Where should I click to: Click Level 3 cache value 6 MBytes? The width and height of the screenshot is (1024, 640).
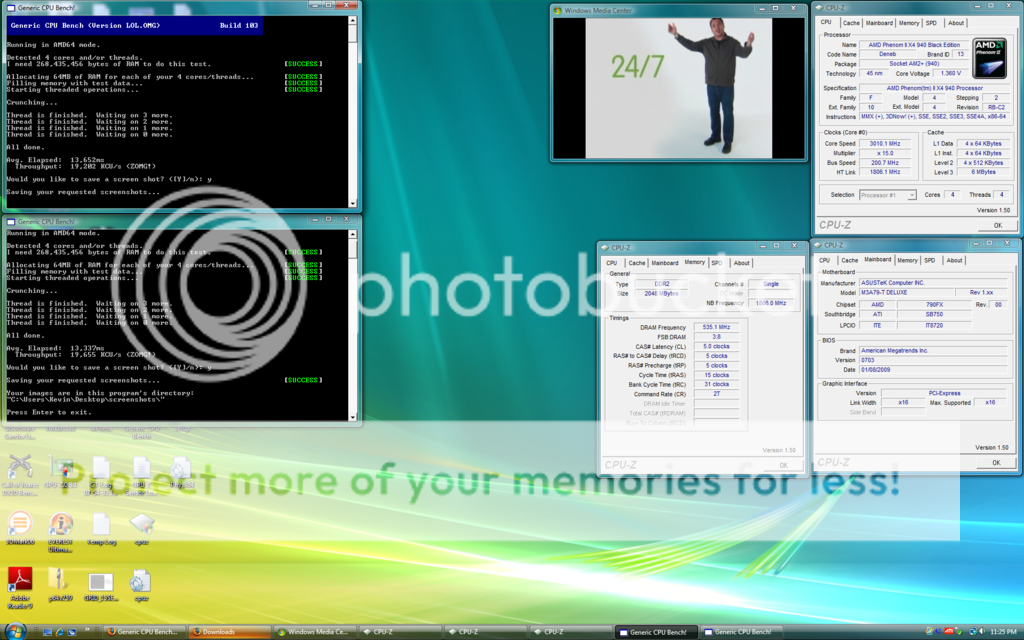coord(983,172)
